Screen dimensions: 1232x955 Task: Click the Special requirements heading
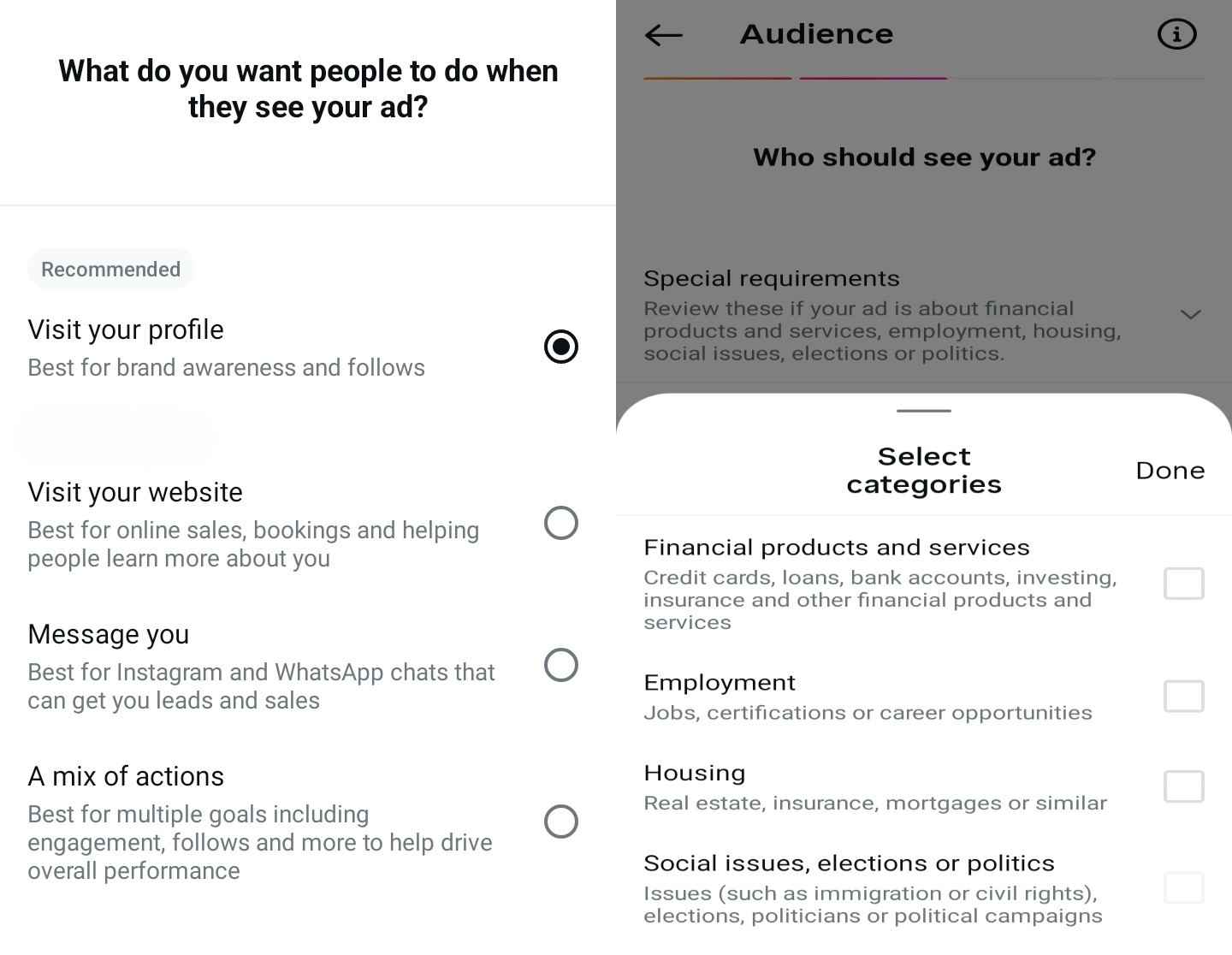click(772, 278)
